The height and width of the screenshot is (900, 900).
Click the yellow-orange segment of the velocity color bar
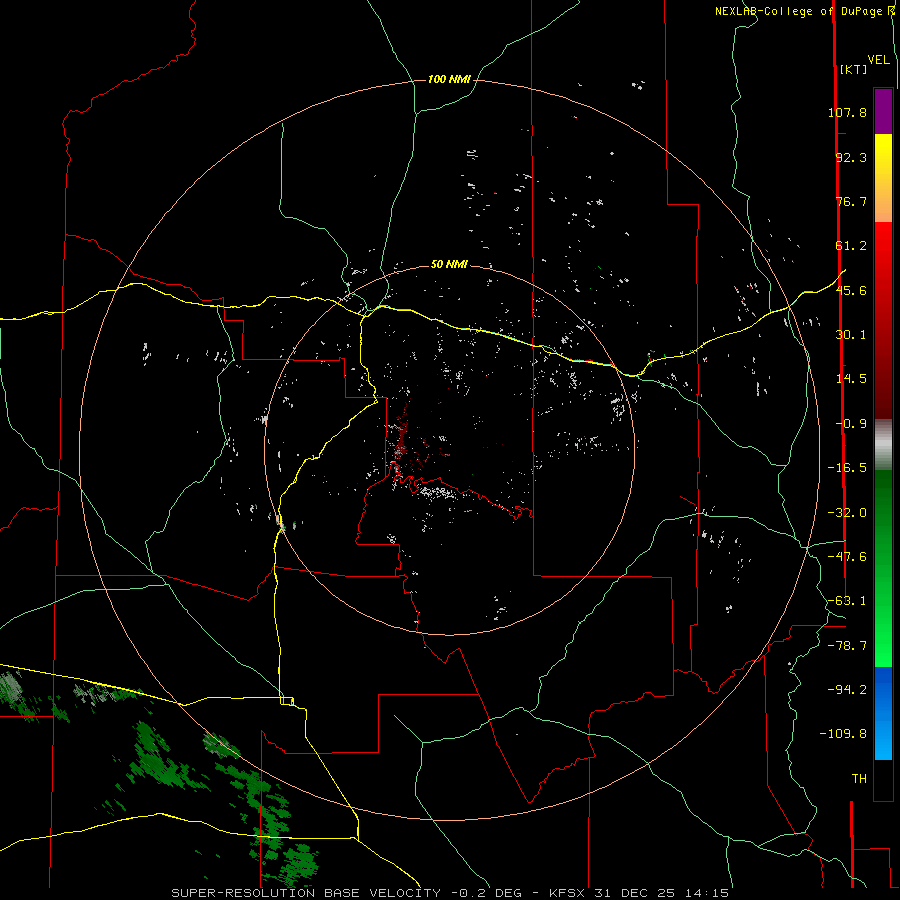(883, 178)
